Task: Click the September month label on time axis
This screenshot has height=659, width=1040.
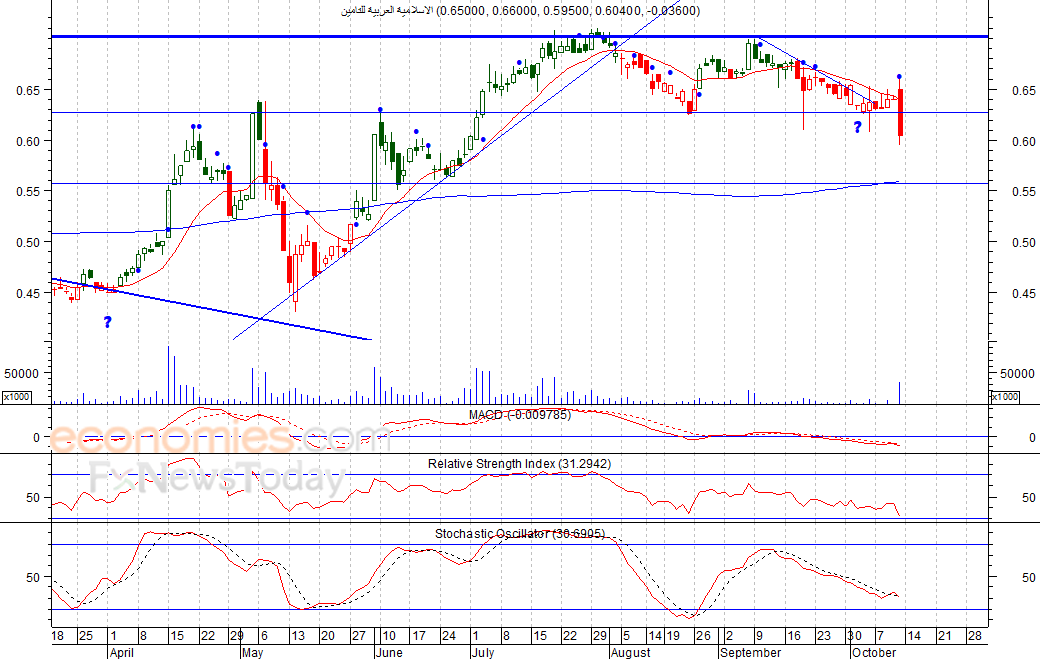Action: [750, 652]
